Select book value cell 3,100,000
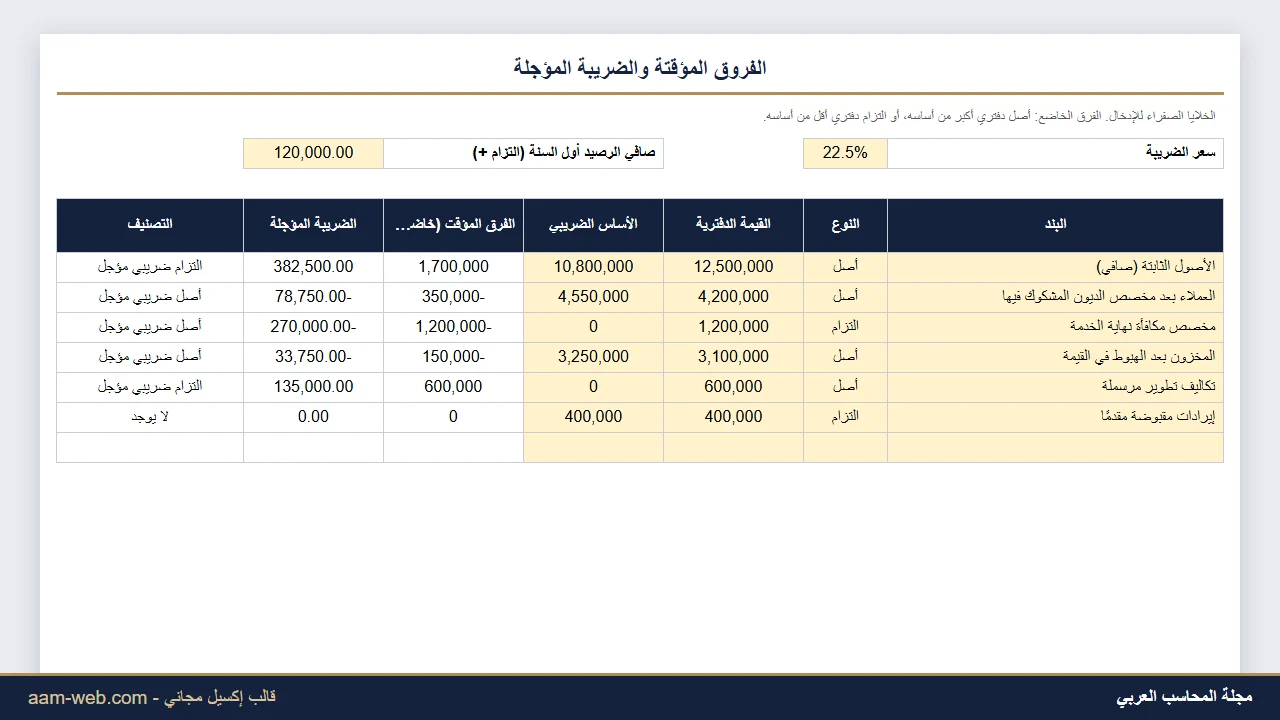The image size is (1280, 720). 733,357
